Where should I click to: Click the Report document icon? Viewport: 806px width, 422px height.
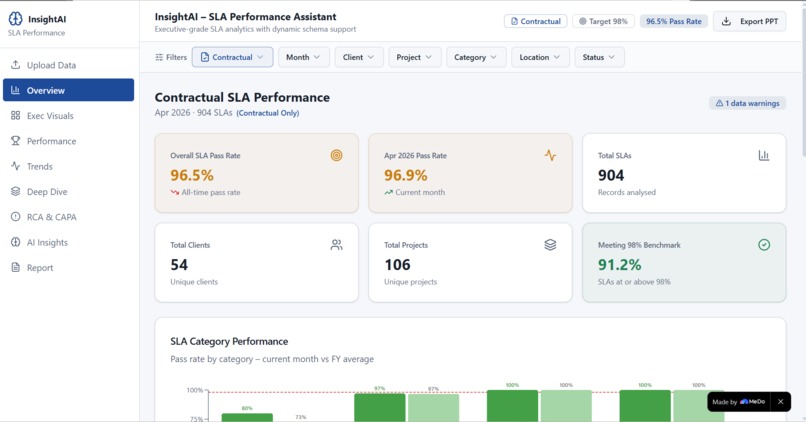(x=15, y=267)
